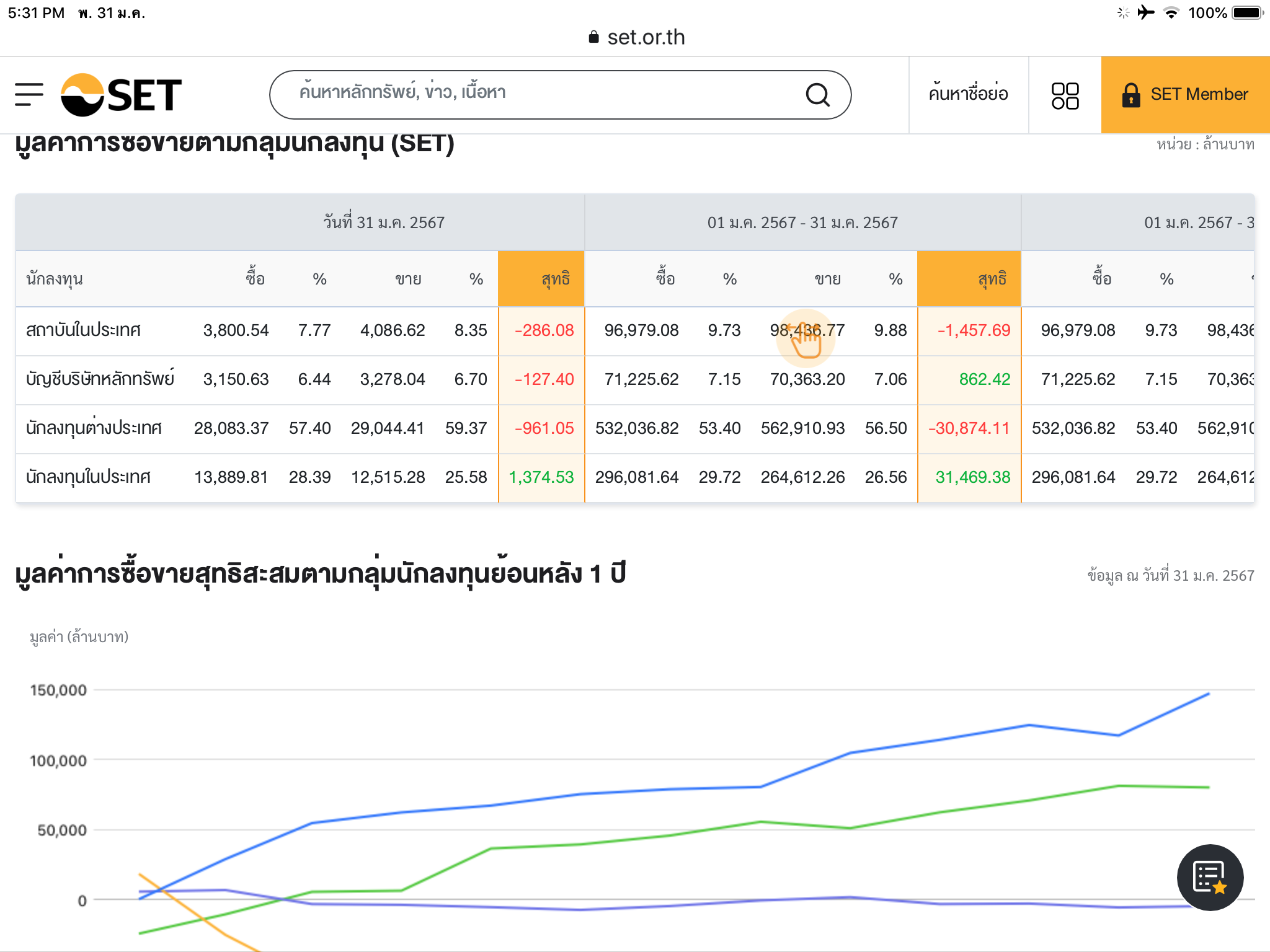Open the ค้นหาชื่อย่อ symbol search
The image size is (1270, 952).
(x=968, y=94)
